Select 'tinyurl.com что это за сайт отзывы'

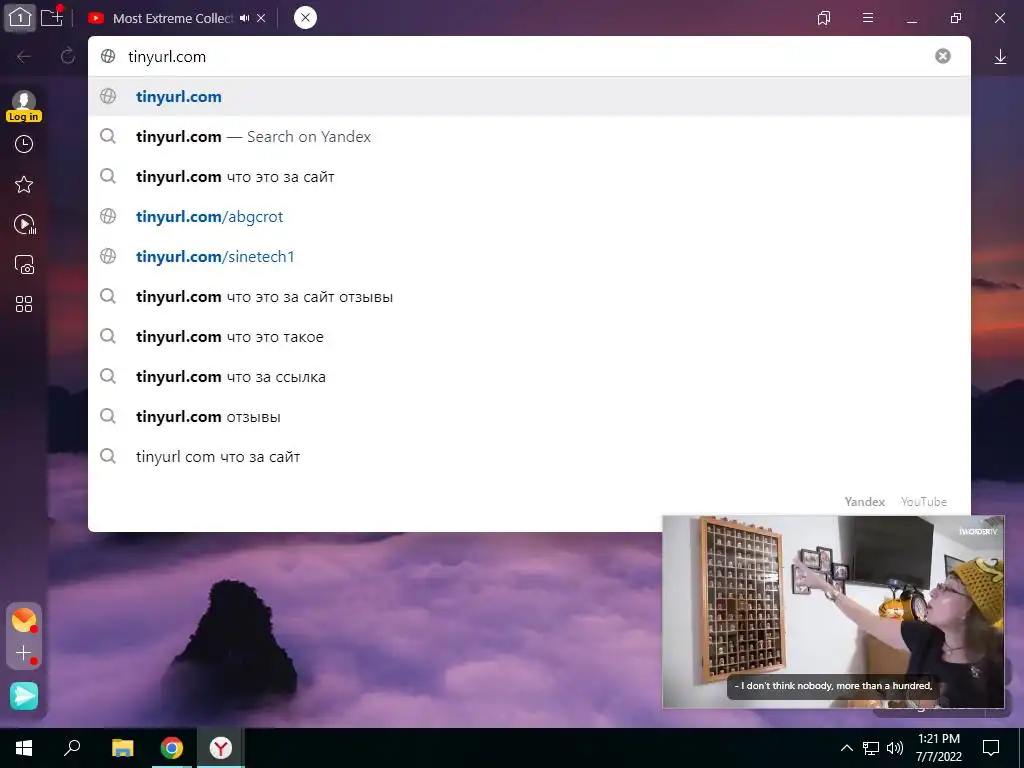pos(529,296)
